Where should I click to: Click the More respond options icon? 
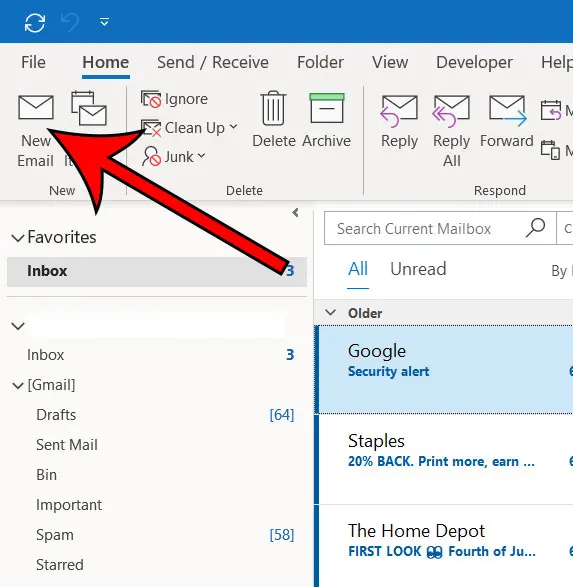pos(551,150)
